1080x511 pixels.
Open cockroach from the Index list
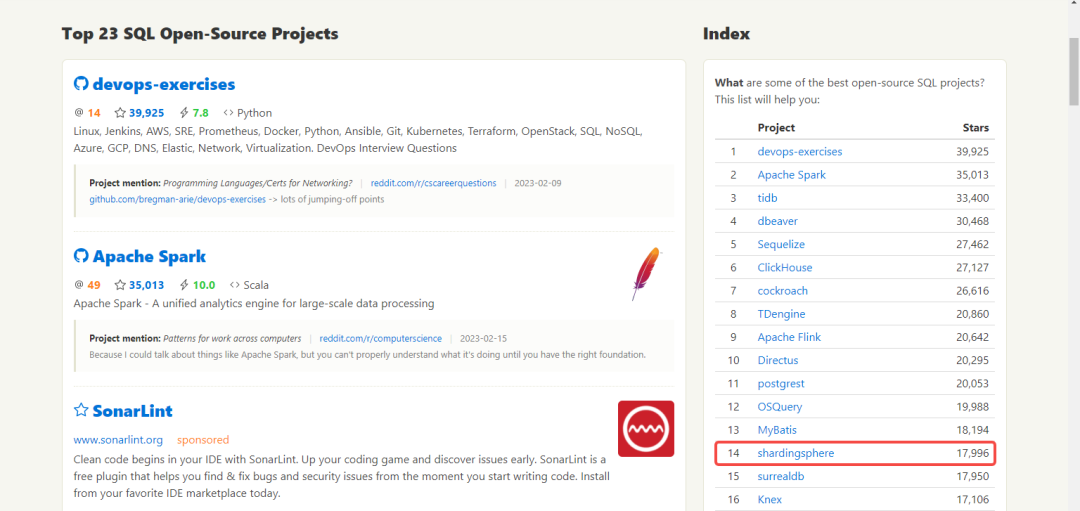782,291
